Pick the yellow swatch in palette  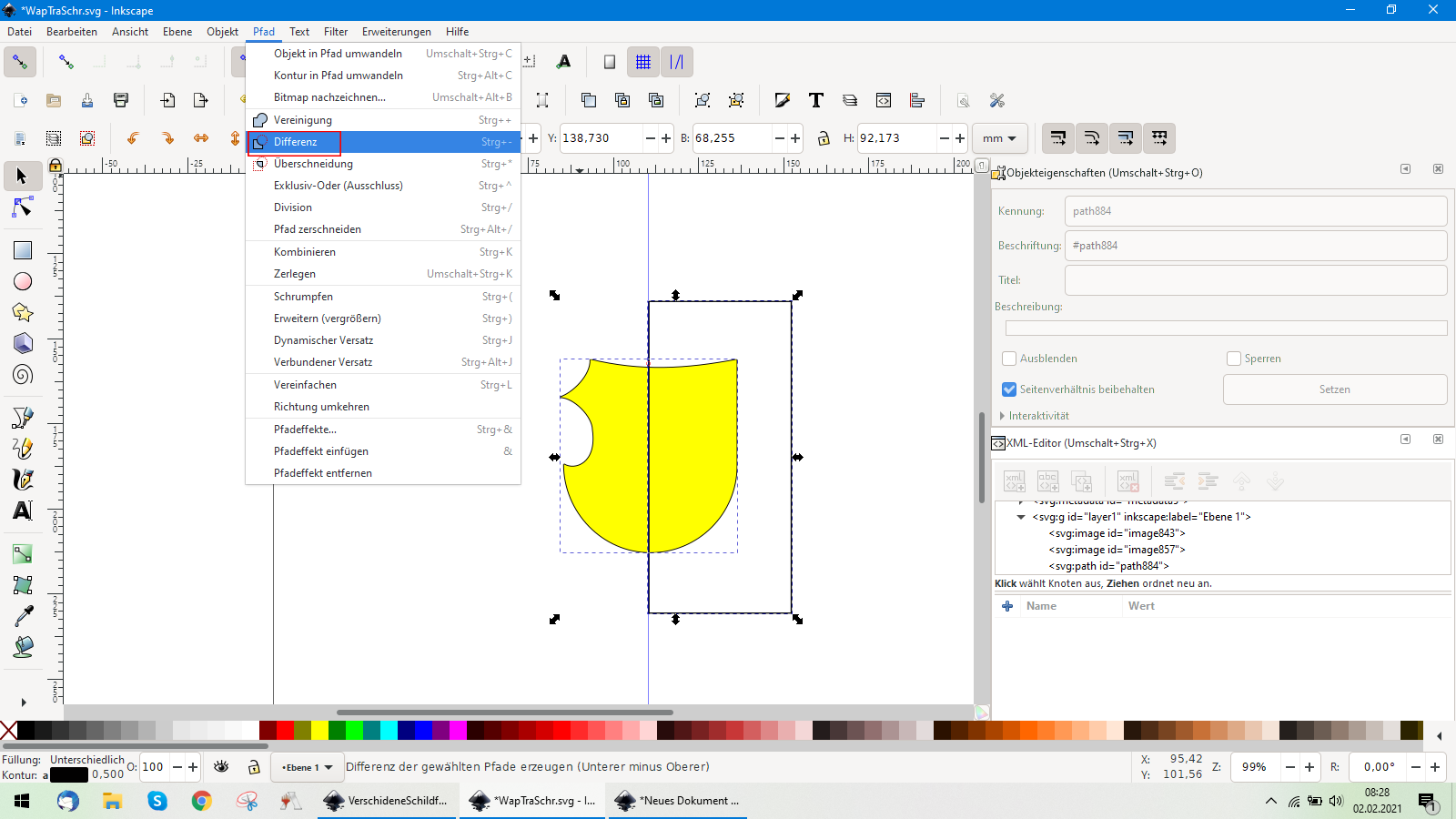(319, 730)
